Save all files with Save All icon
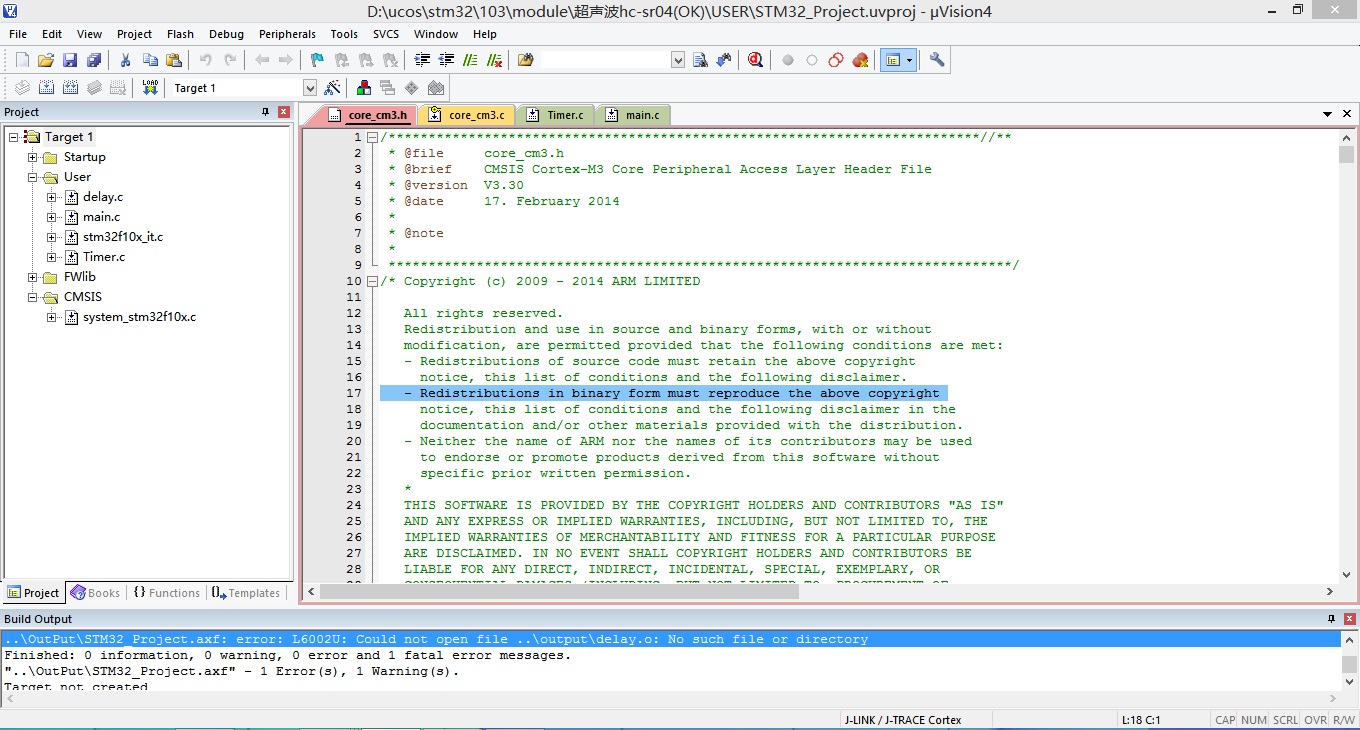The image size is (1360, 730). [94, 60]
